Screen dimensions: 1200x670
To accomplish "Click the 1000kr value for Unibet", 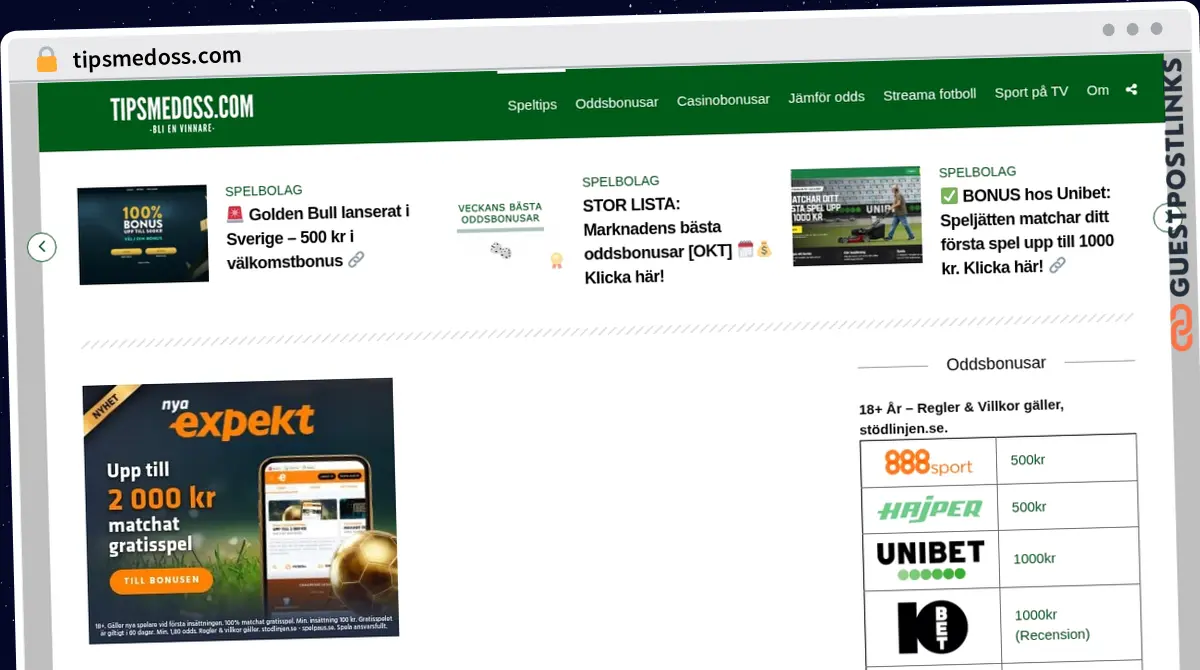I will 1035,558.
